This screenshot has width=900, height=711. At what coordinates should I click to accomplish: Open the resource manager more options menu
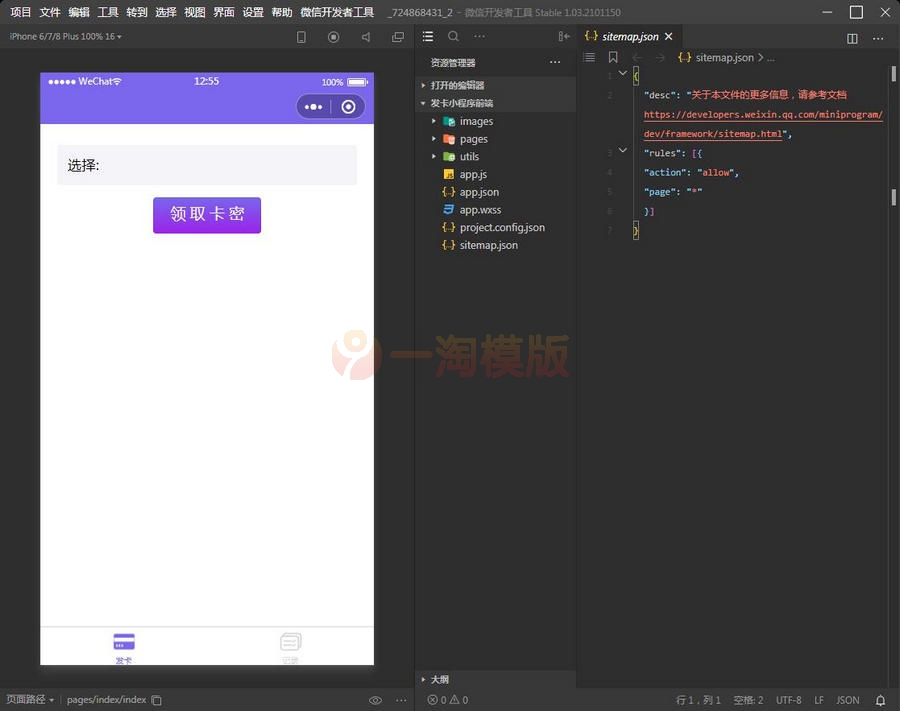click(x=554, y=62)
